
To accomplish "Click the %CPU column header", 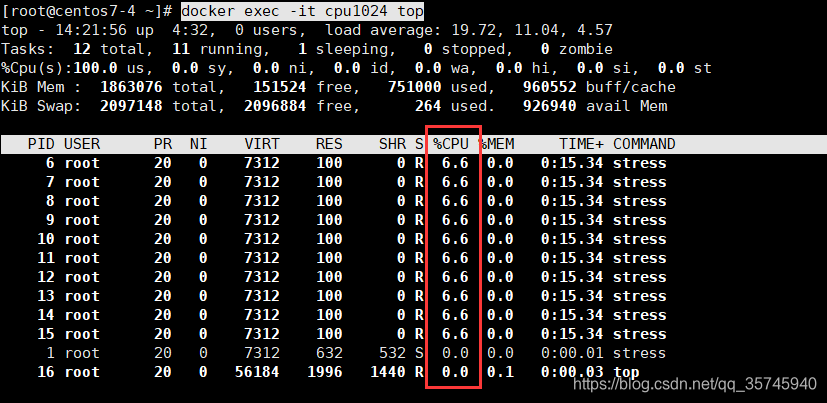I will coord(451,144).
